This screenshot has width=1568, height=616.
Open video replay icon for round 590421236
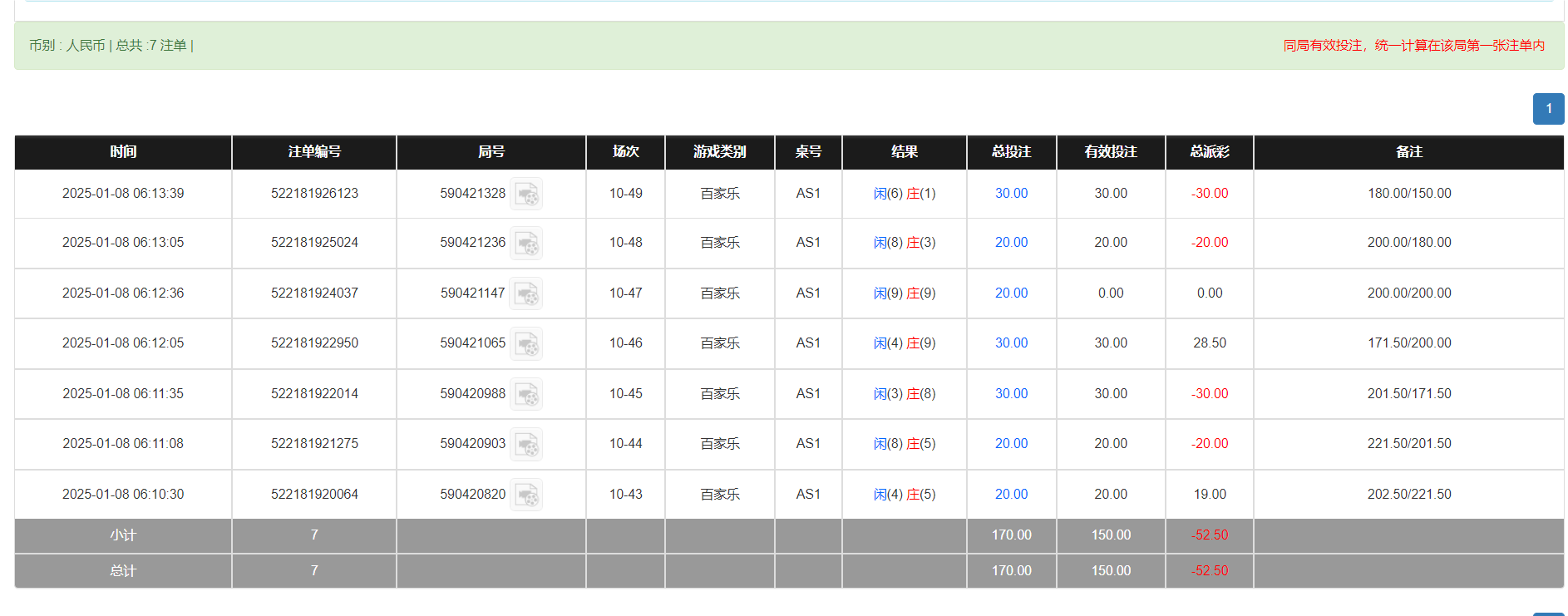526,243
